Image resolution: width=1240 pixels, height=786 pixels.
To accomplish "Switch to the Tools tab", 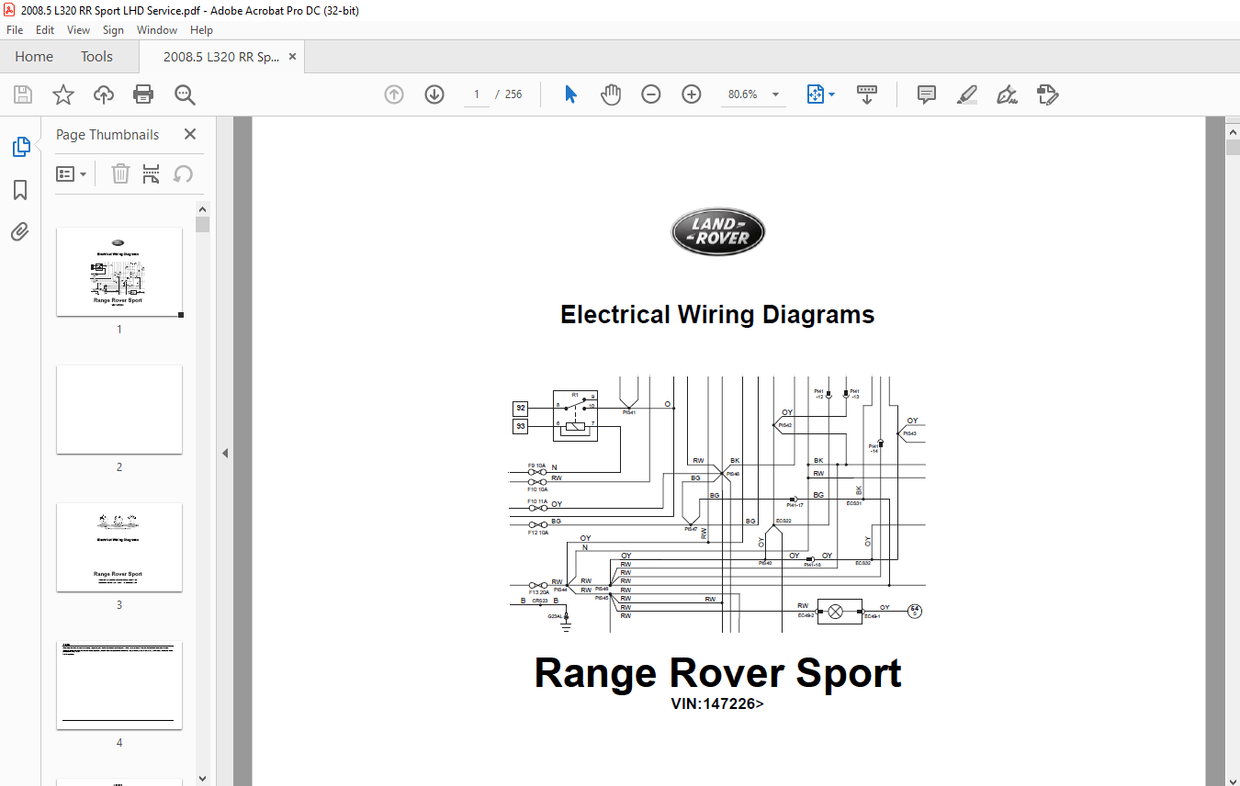I will coord(97,57).
